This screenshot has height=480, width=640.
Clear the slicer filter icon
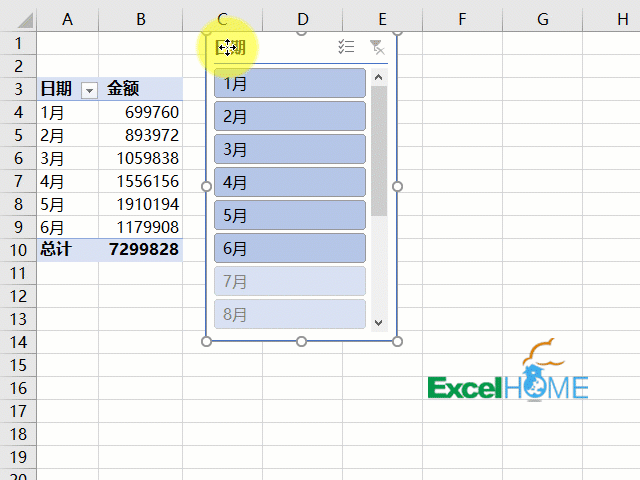[377, 47]
